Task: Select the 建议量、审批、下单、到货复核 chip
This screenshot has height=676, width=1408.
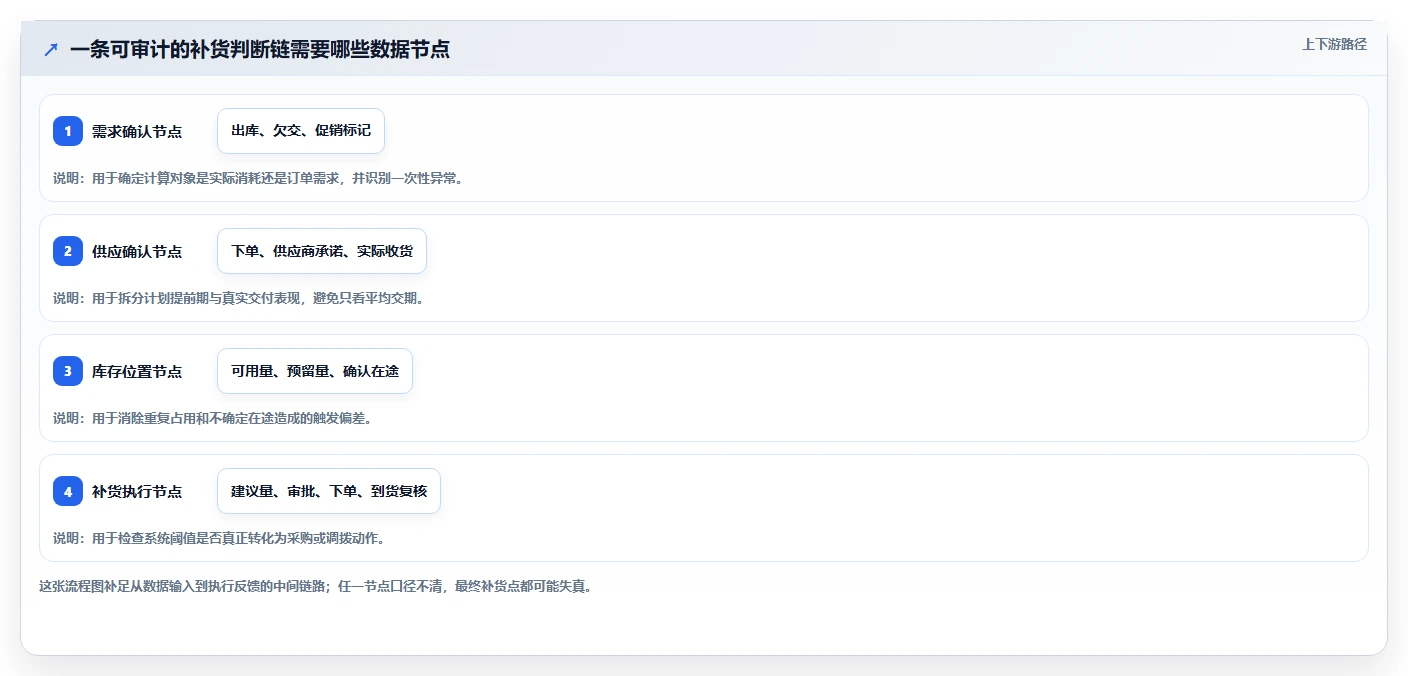Action: [329, 491]
